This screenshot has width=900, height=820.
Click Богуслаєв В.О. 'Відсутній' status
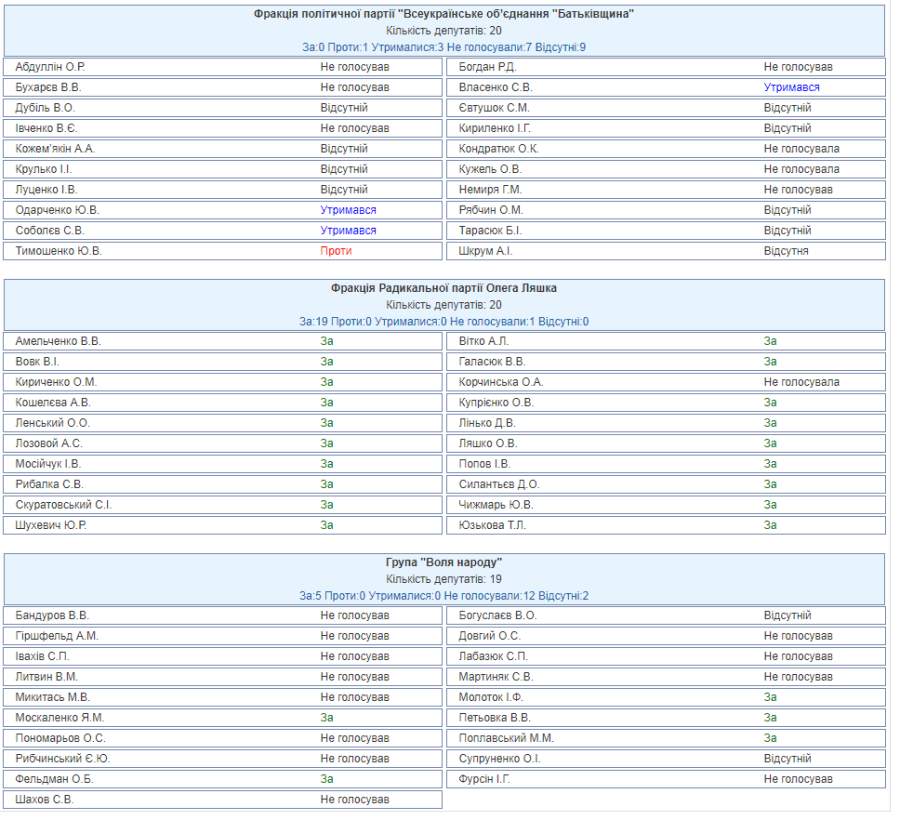click(x=787, y=616)
